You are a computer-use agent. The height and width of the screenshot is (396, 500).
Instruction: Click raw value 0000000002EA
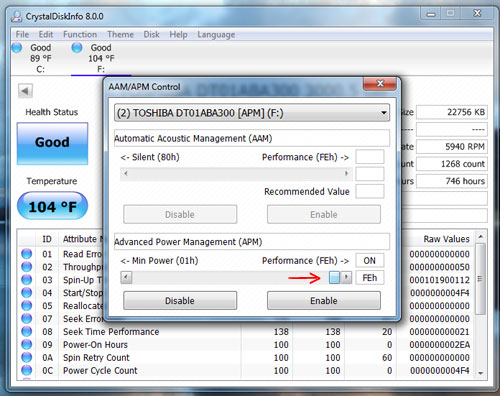pyautogui.click(x=440, y=345)
